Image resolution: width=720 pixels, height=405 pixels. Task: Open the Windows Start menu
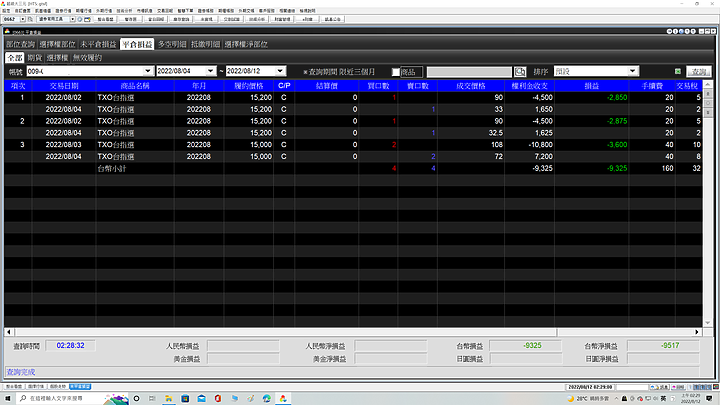pos(7,399)
